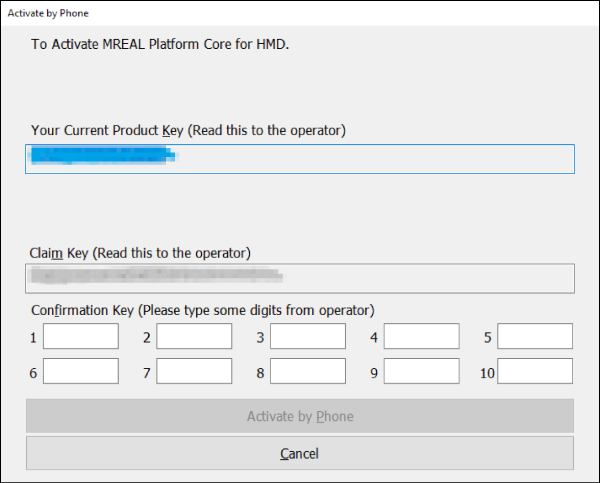Focus Confirmation Key box 6
The height and width of the screenshot is (483, 600).
tap(81, 371)
